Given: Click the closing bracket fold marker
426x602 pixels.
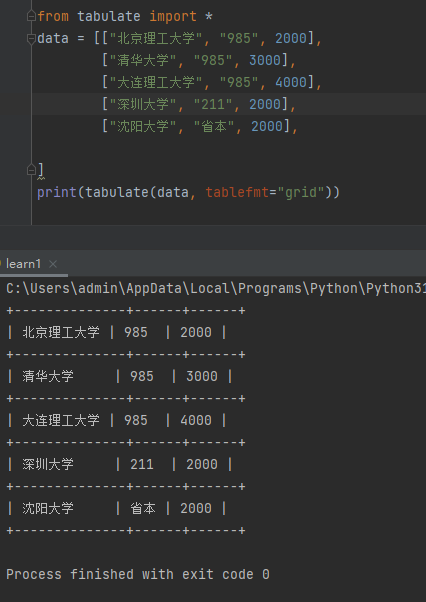Looking at the screenshot, I should (x=31, y=170).
